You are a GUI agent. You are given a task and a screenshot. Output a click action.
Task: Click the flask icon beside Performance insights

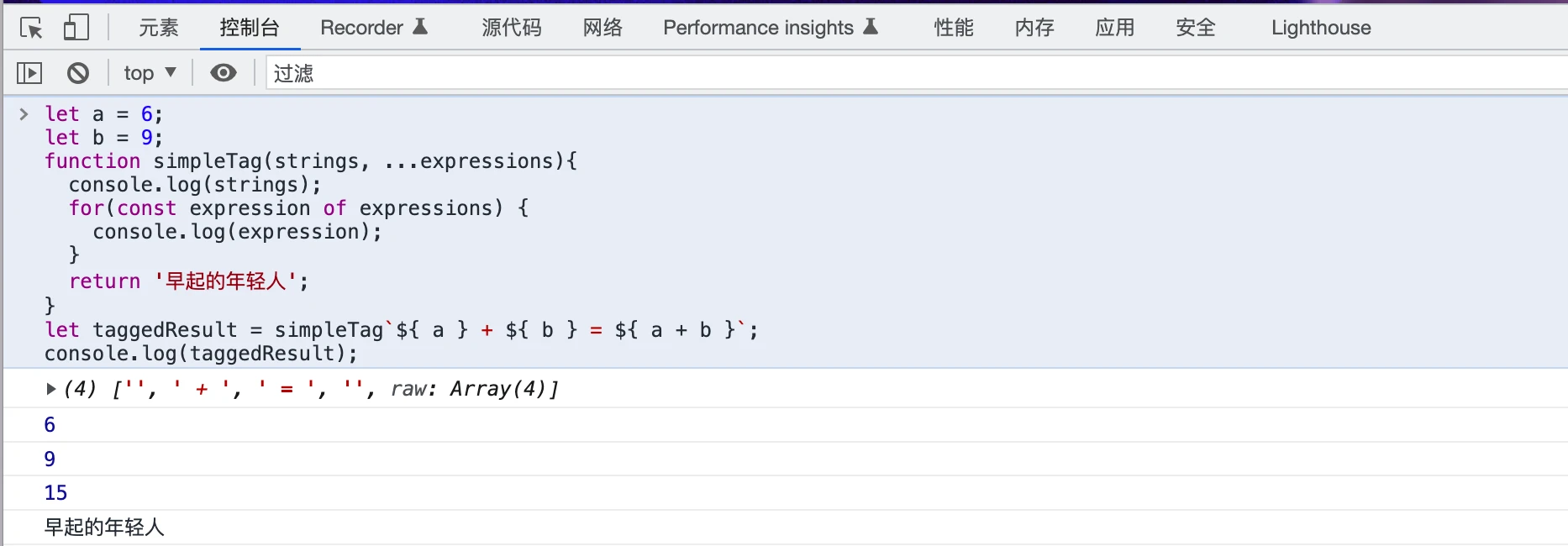tap(871, 27)
